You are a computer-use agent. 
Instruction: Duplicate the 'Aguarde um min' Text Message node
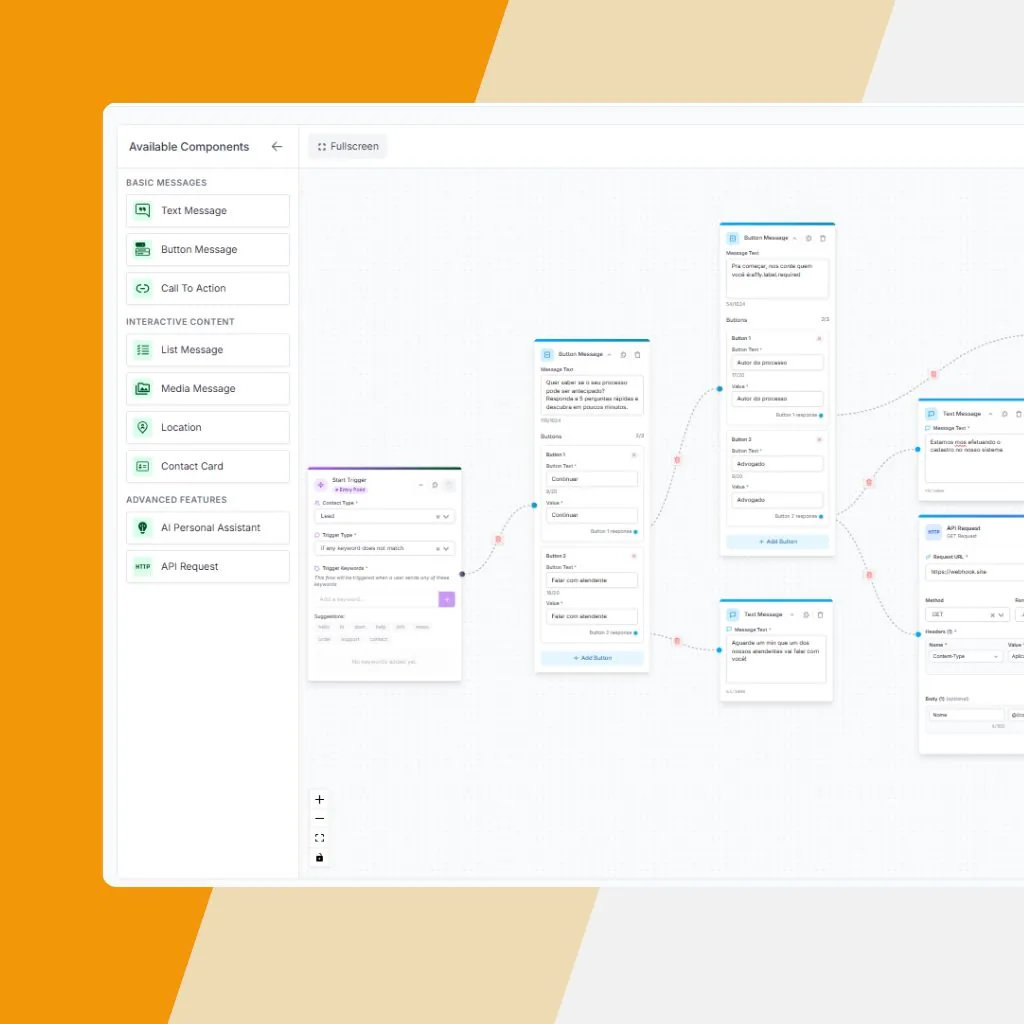click(806, 615)
